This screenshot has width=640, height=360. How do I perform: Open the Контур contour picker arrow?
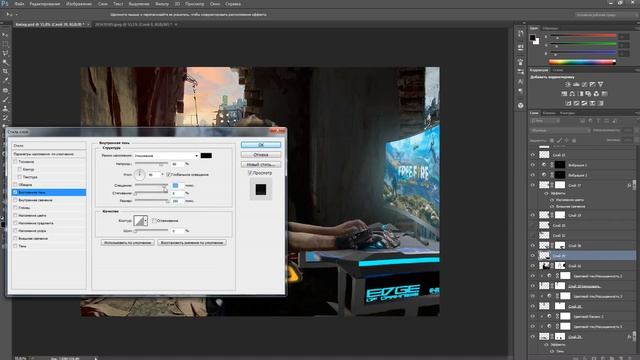146,220
